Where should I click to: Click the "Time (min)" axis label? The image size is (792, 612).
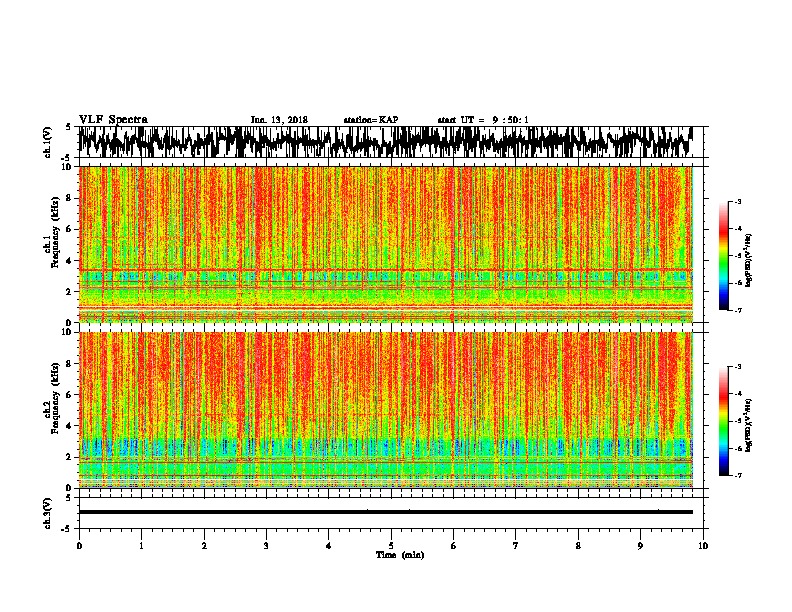[x=400, y=555]
